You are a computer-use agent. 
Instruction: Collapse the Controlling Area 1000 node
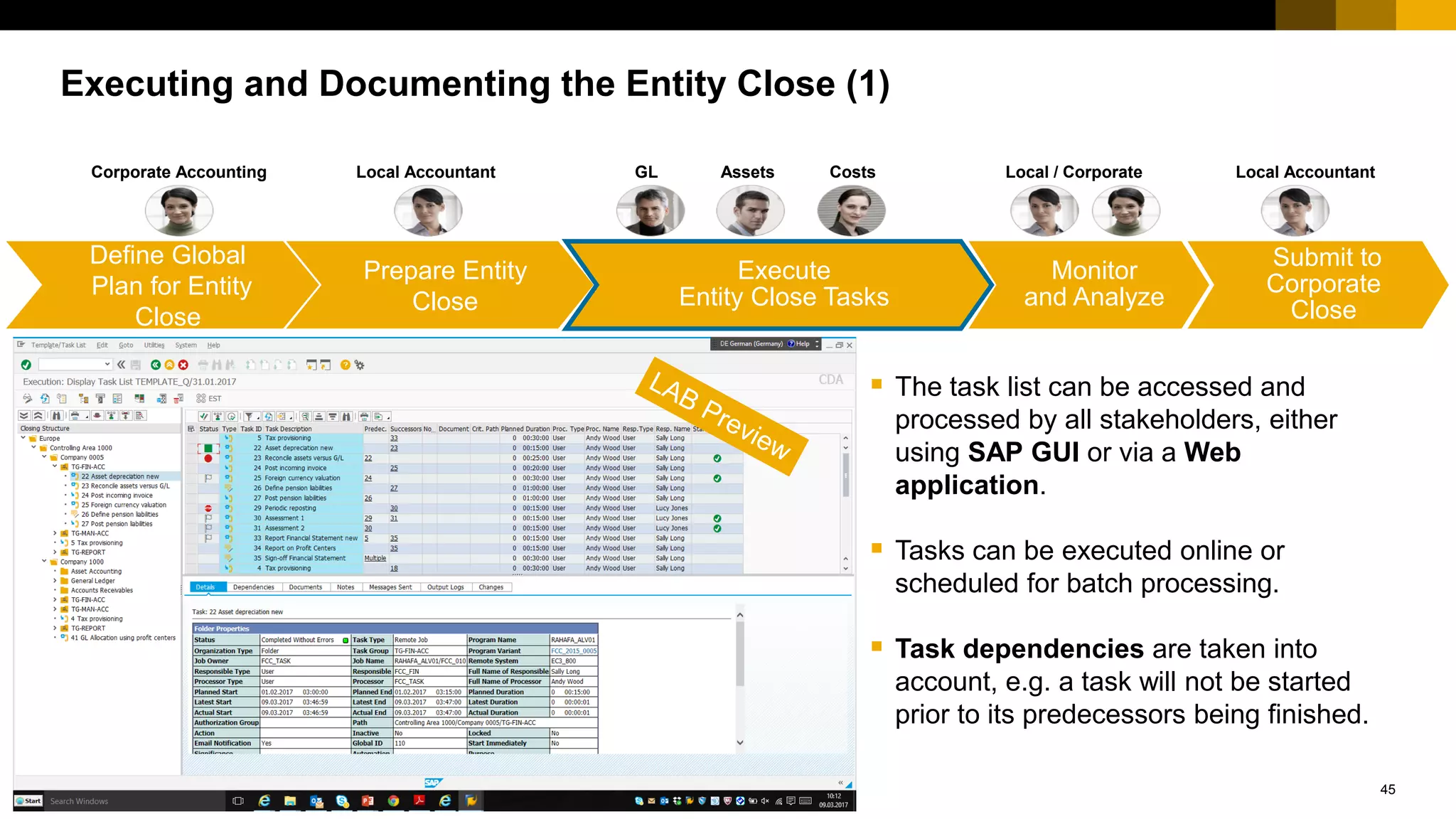(33, 448)
